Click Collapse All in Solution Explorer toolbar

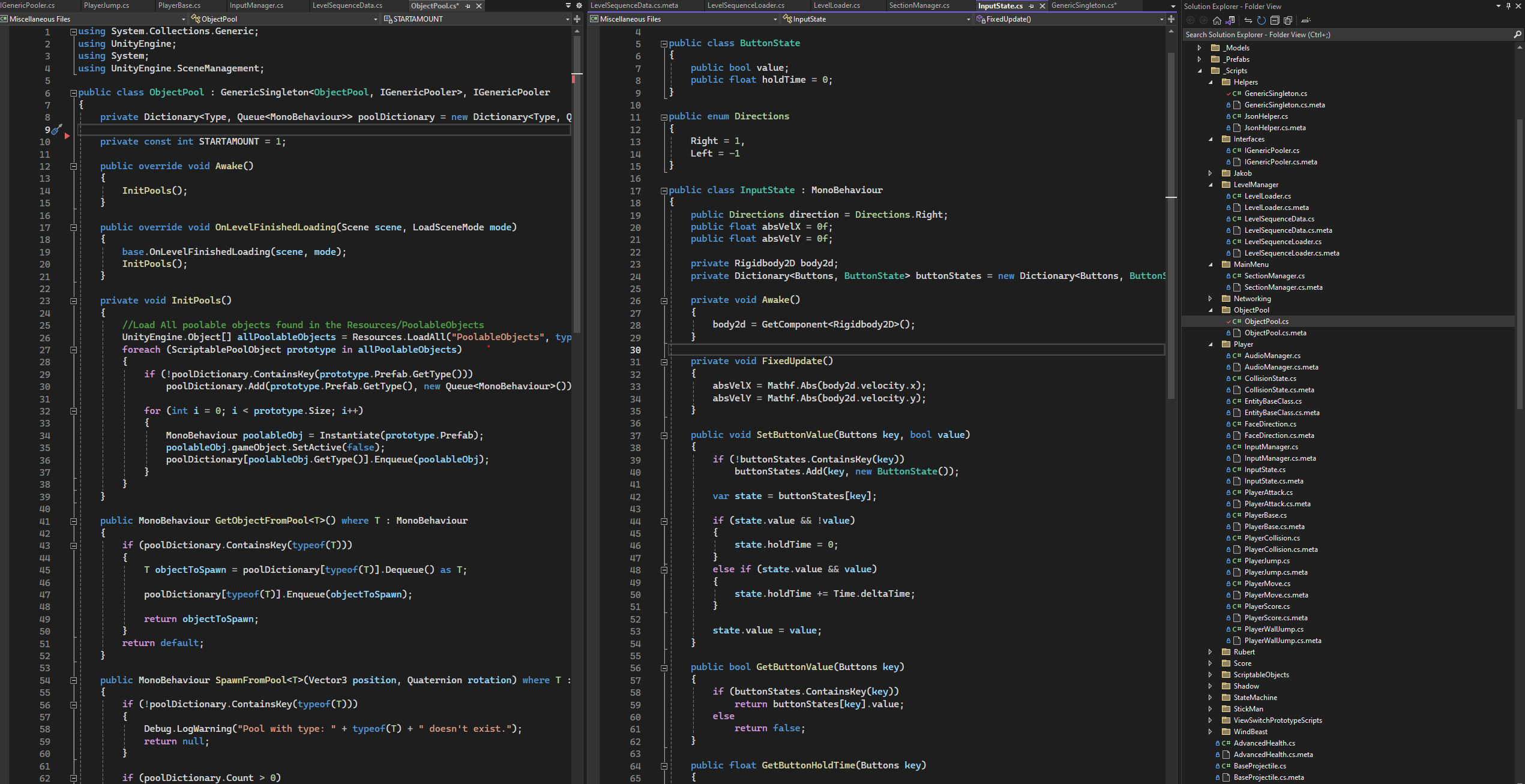click(1275, 20)
